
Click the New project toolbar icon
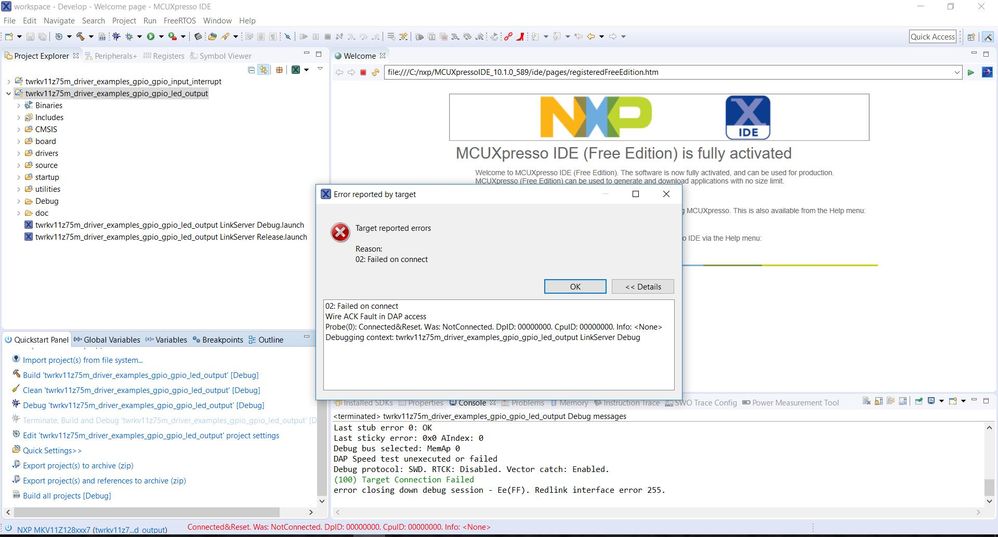[9, 36]
